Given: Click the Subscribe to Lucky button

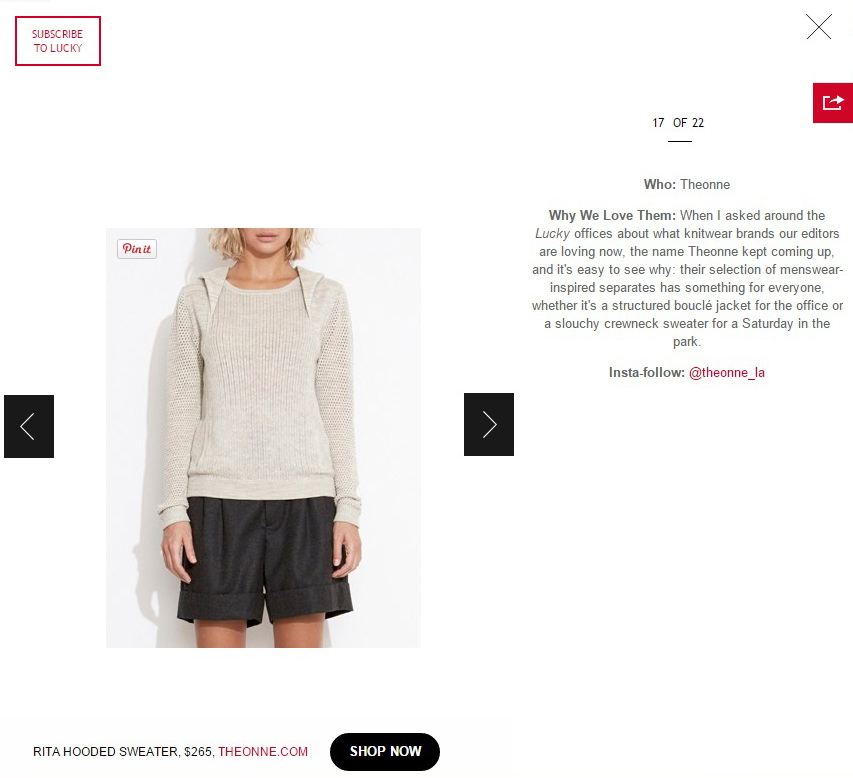Looking at the screenshot, I should point(58,41).
